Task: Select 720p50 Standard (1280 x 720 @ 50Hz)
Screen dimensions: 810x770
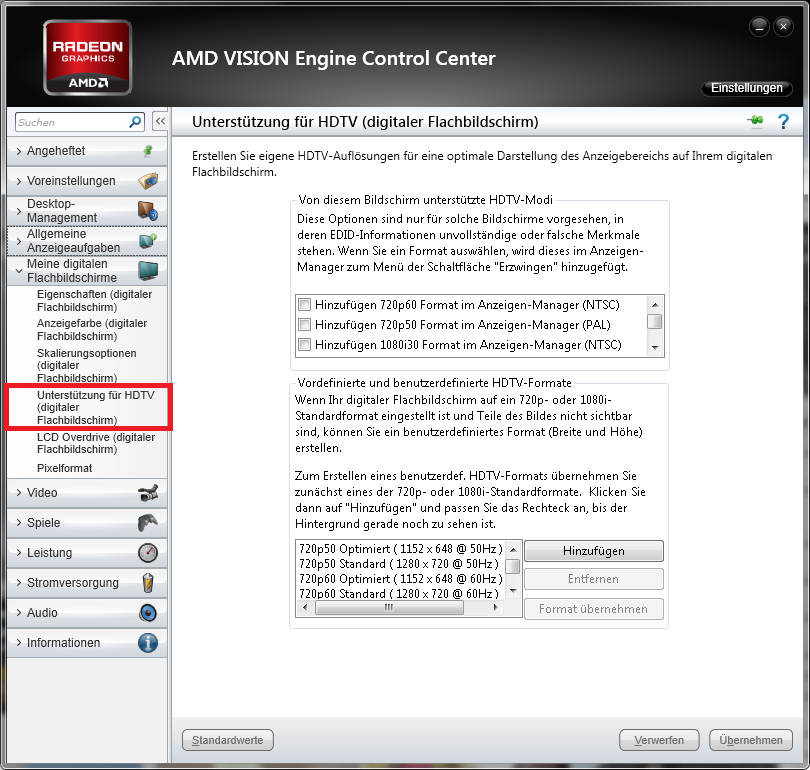Action: [399, 564]
